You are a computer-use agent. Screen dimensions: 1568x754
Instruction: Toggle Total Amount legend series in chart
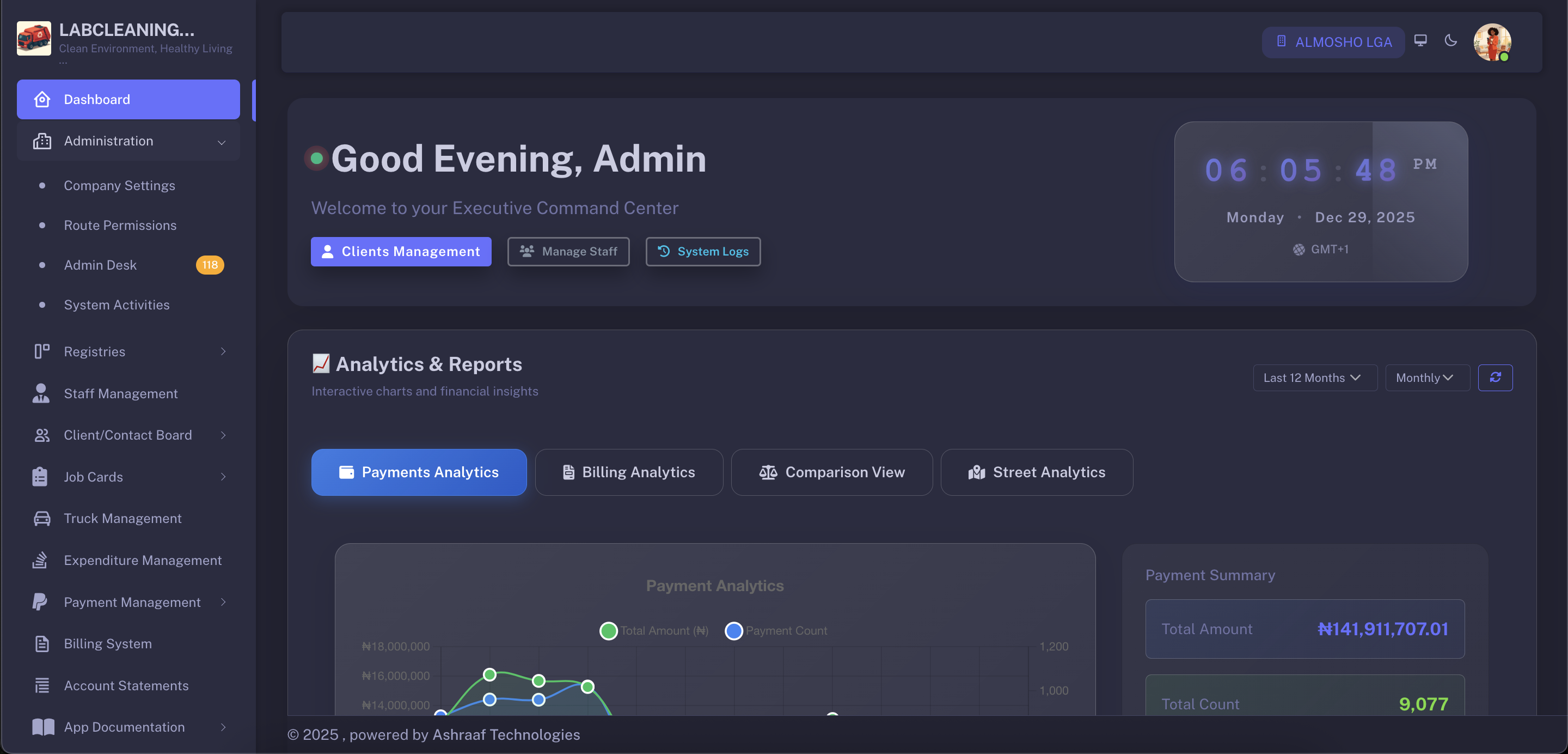(654, 631)
